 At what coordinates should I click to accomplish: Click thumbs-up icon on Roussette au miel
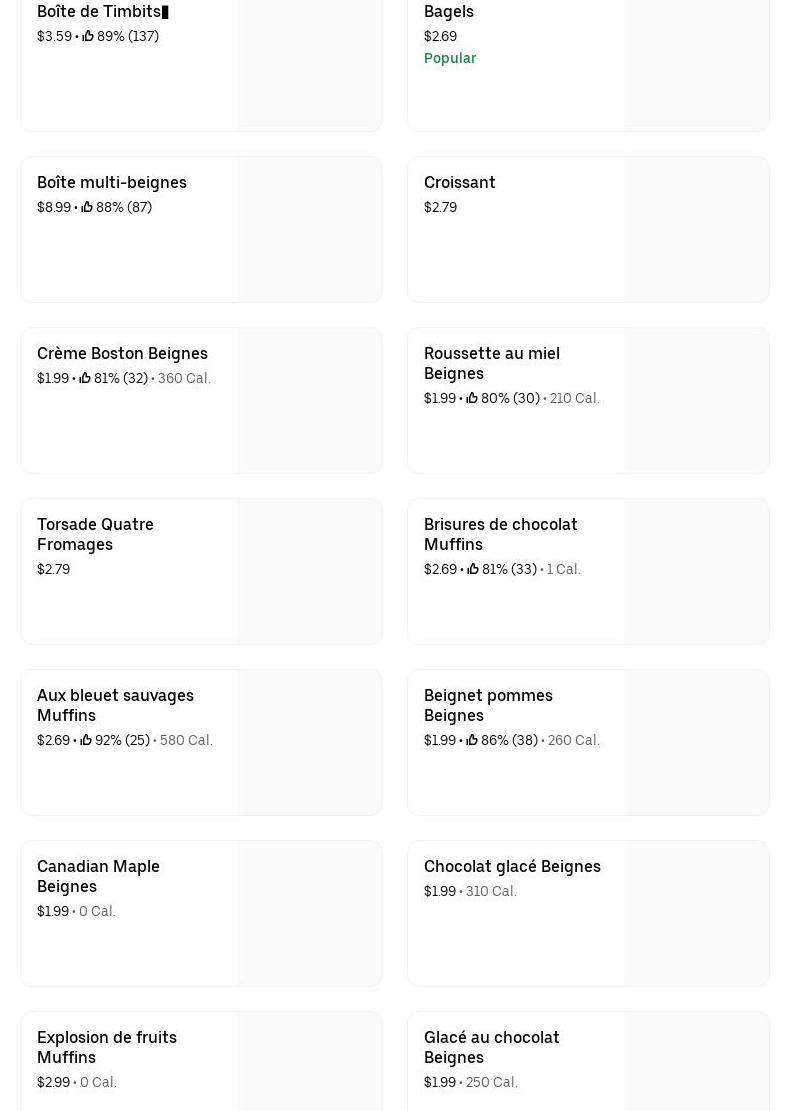point(472,398)
